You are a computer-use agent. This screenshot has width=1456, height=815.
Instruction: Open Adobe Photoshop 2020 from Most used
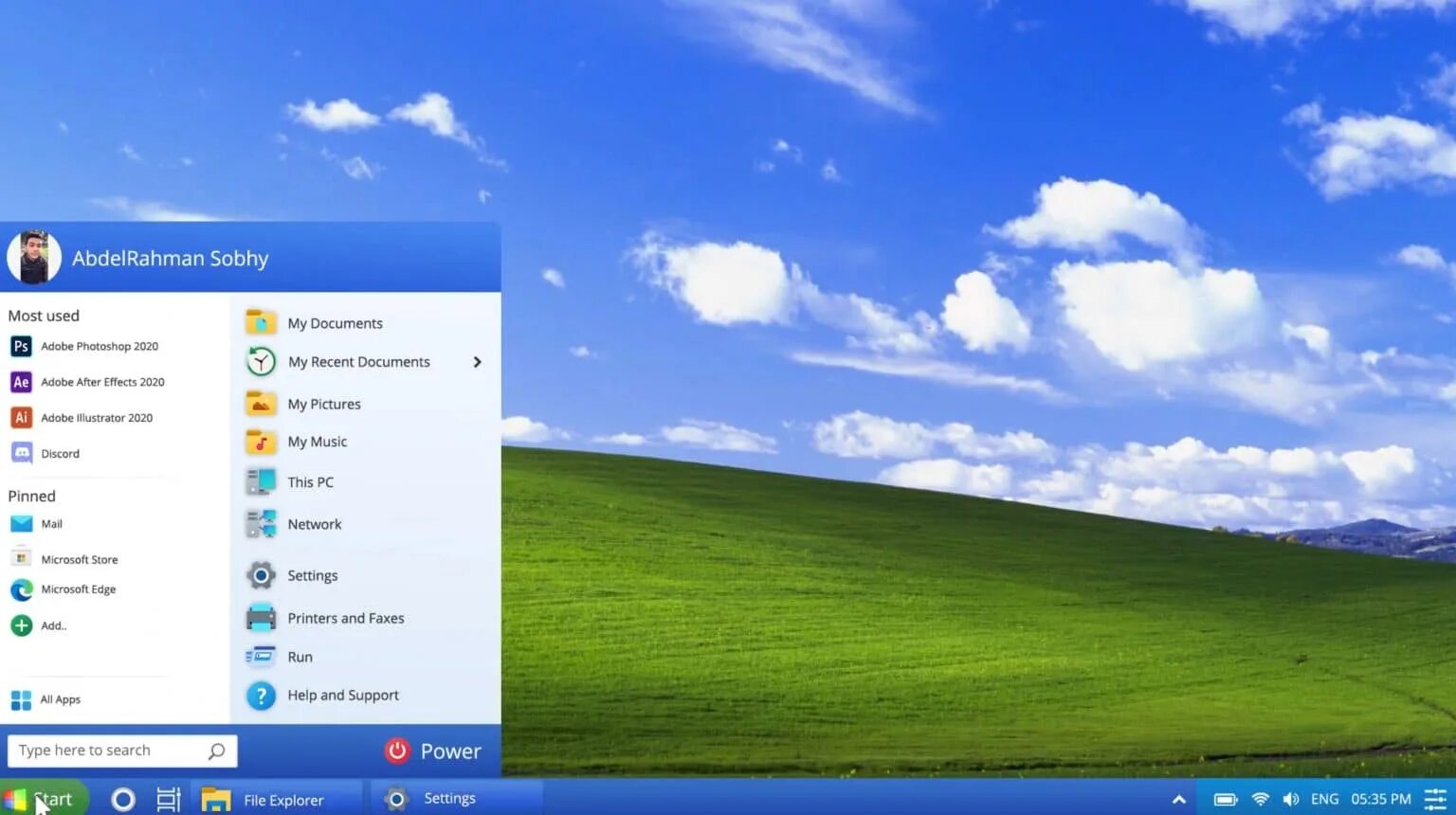tap(99, 346)
